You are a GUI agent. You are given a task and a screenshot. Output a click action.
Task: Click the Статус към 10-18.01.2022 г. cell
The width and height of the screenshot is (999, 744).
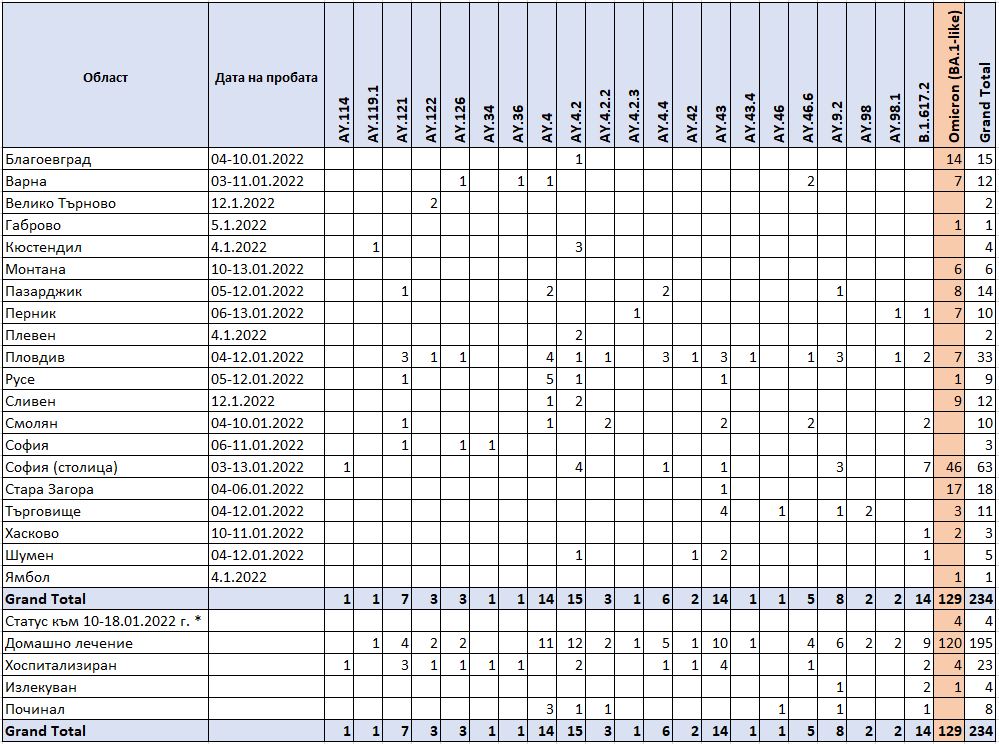(x=104, y=621)
